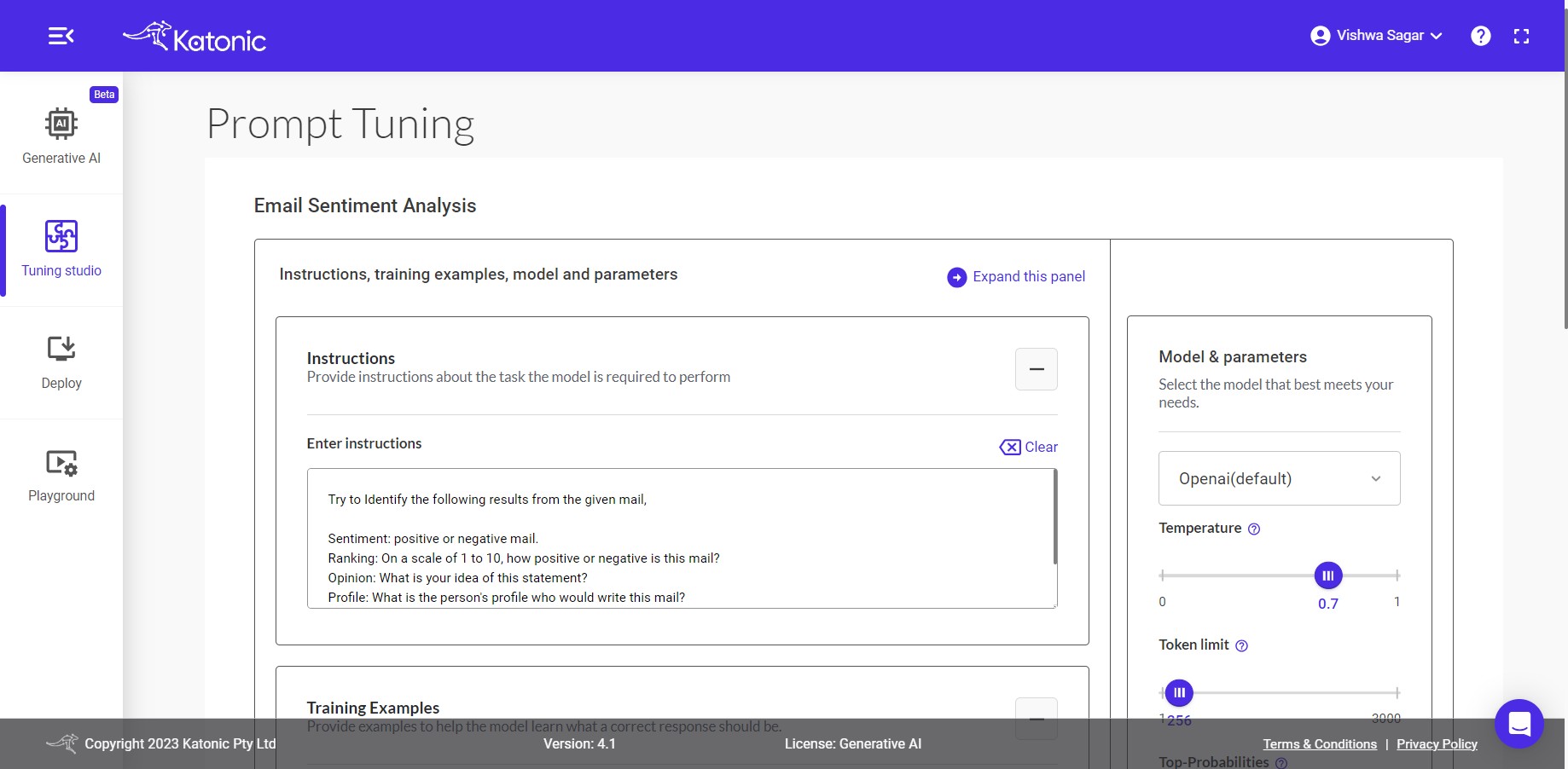Open the chat support bubble

click(1519, 724)
